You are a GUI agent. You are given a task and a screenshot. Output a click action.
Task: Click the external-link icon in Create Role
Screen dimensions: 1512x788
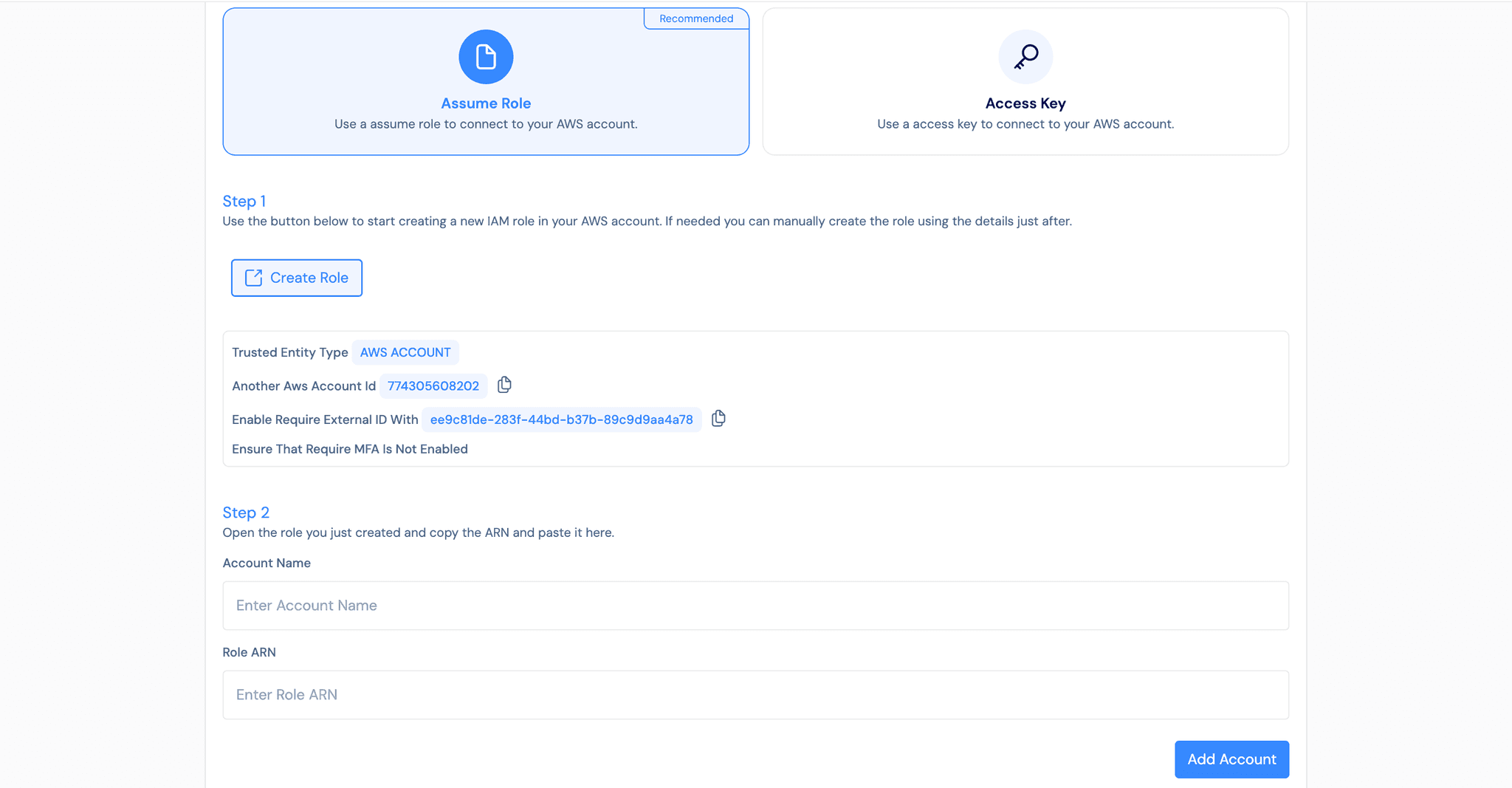(253, 278)
